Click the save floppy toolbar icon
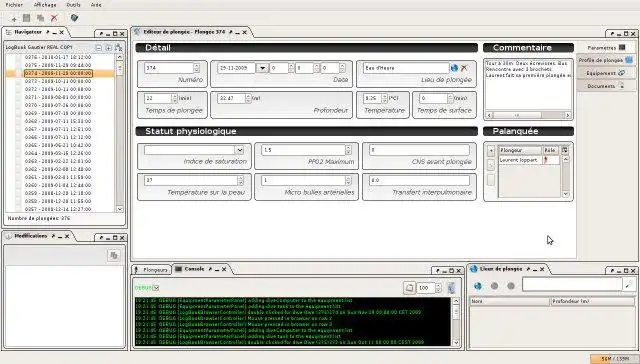The image size is (640, 364). [x=27, y=18]
